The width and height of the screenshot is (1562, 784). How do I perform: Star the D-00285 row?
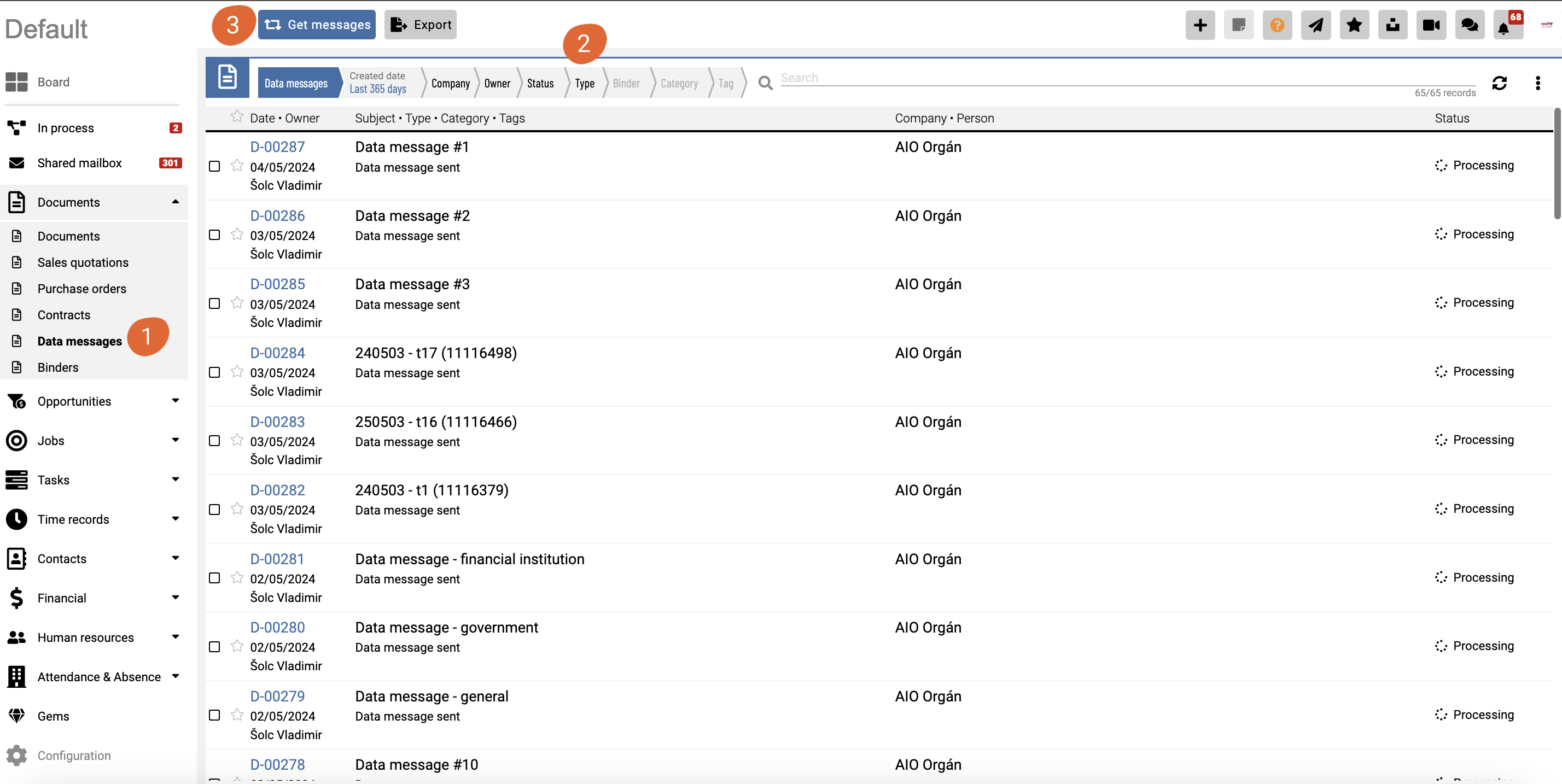tap(237, 302)
